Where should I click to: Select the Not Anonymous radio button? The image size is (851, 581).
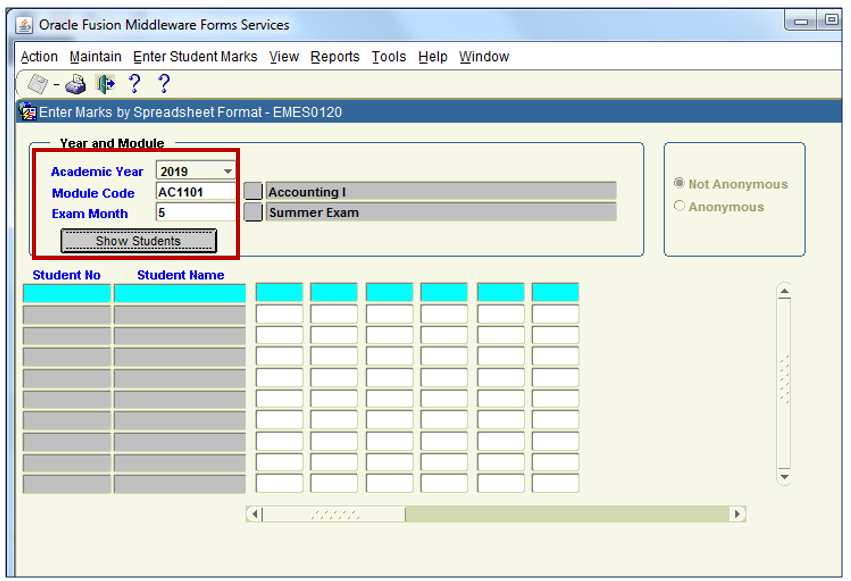click(680, 184)
